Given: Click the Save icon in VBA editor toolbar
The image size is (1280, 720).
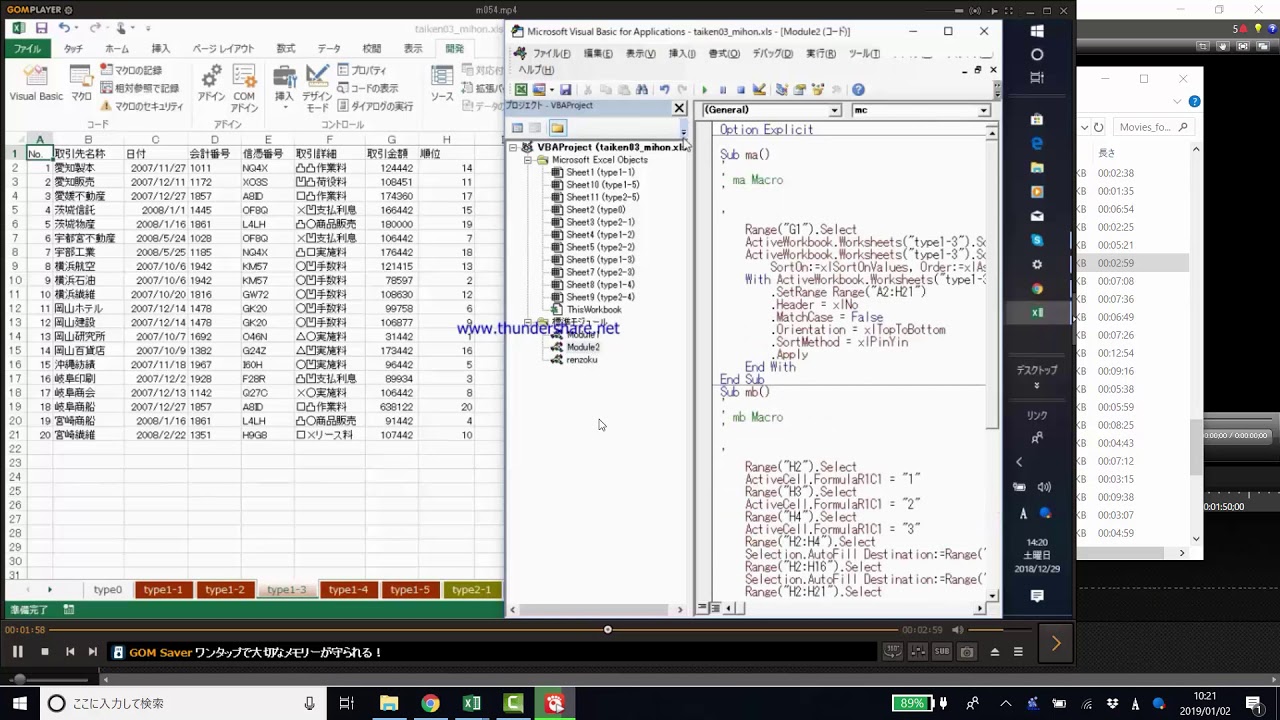Looking at the screenshot, I should (565, 90).
